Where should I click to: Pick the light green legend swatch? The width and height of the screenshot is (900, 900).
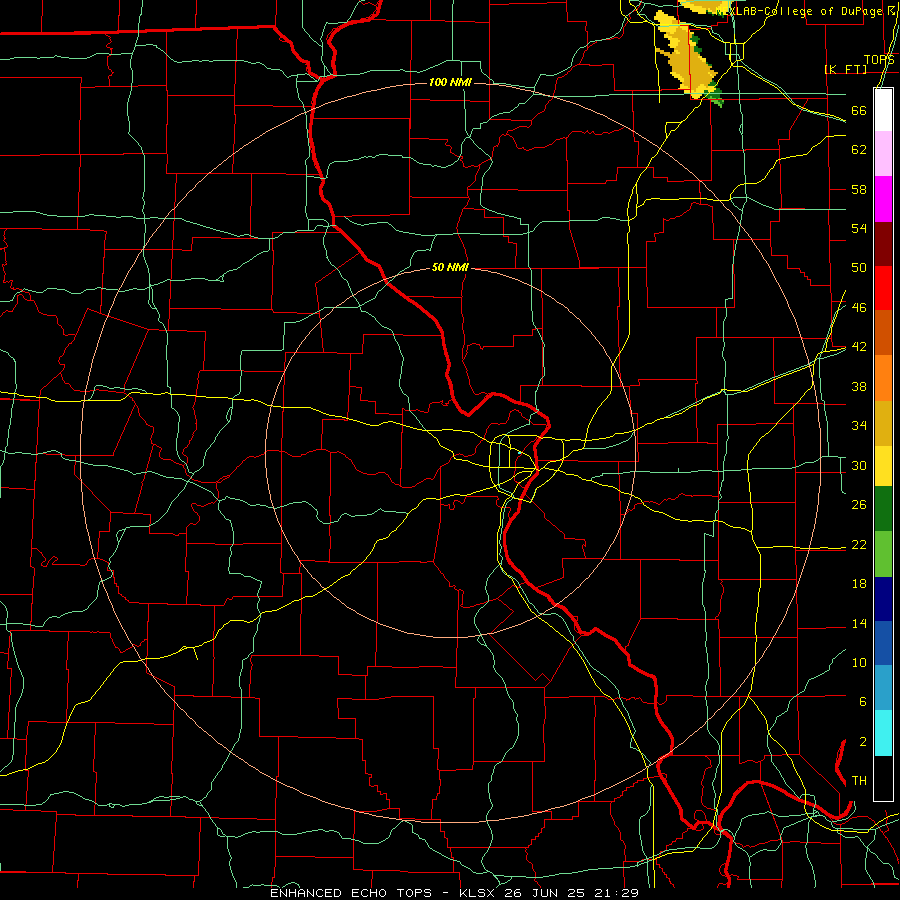pyautogui.click(x=883, y=554)
